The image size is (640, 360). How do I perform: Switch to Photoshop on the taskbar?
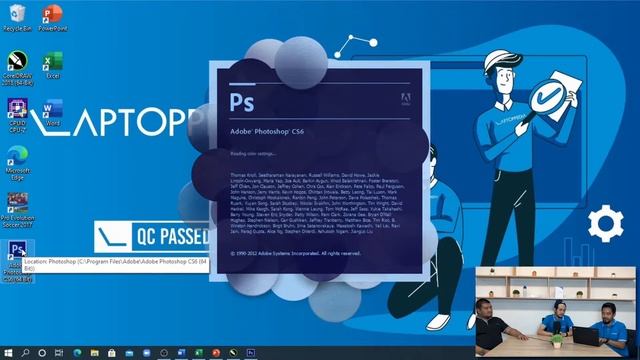(251, 353)
